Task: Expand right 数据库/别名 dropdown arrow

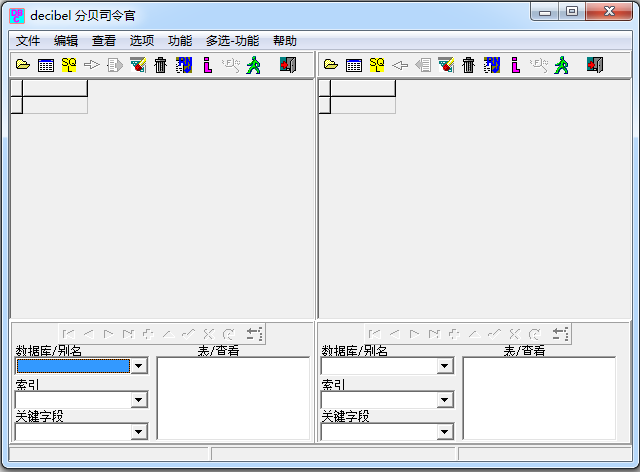Action: tap(444, 366)
